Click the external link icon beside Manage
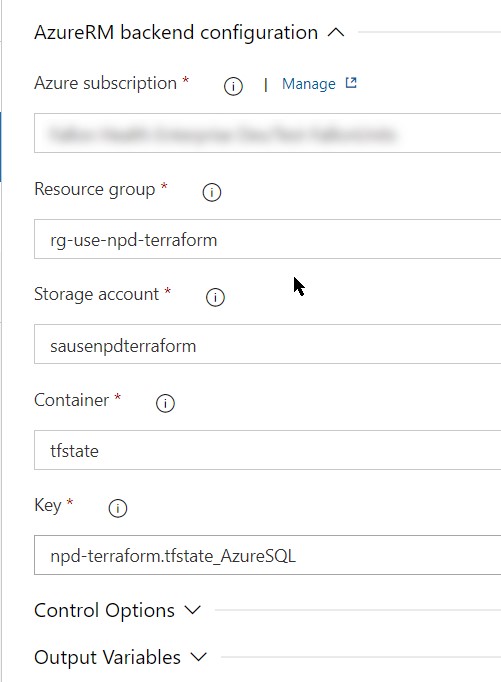 [x=351, y=83]
